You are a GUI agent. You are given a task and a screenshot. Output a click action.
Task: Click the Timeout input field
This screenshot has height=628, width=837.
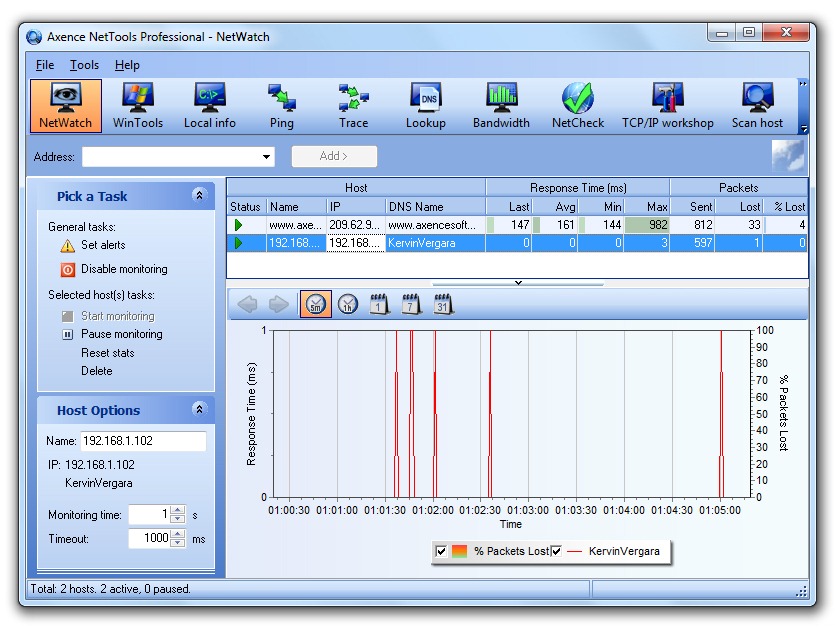coord(149,538)
